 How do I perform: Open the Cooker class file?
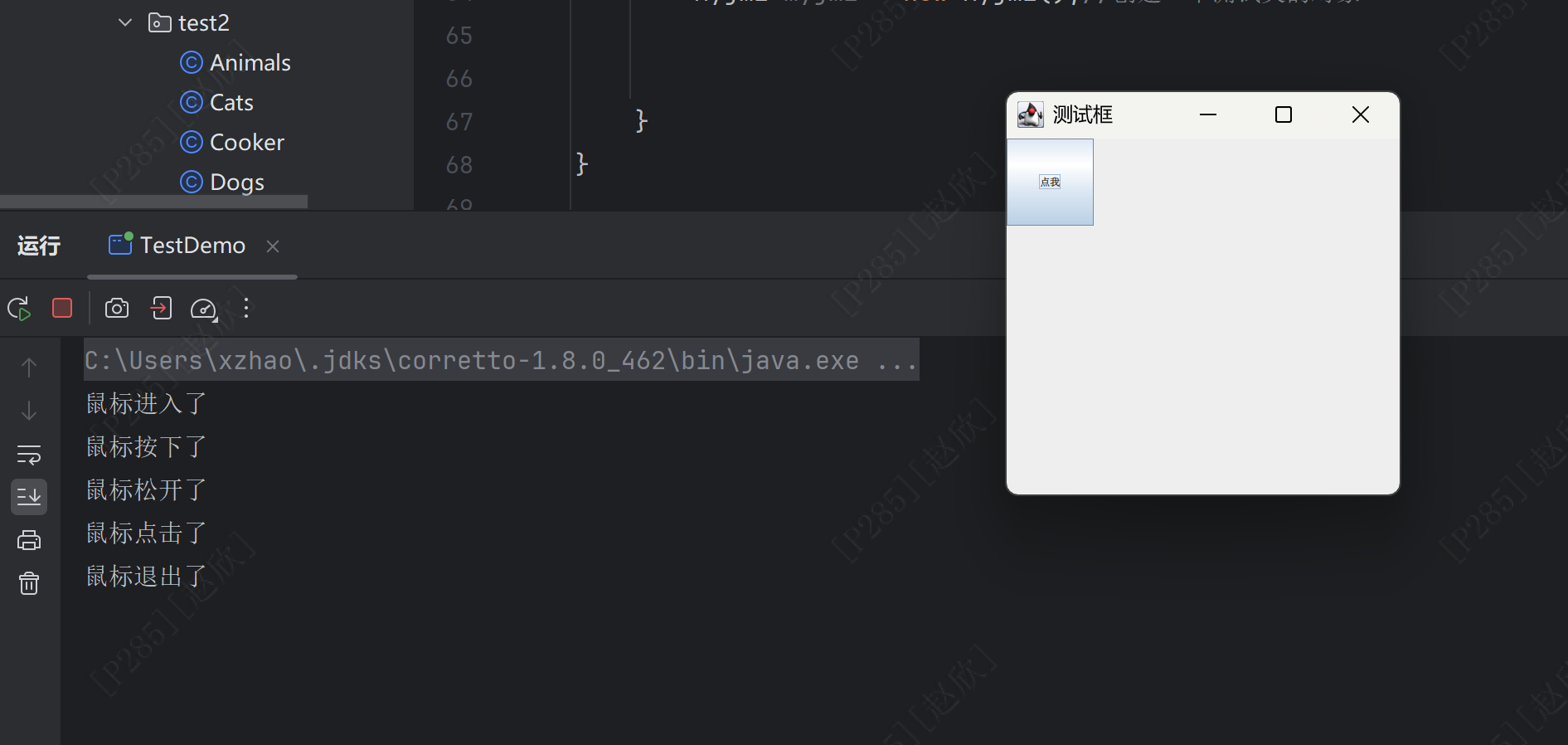246,143
